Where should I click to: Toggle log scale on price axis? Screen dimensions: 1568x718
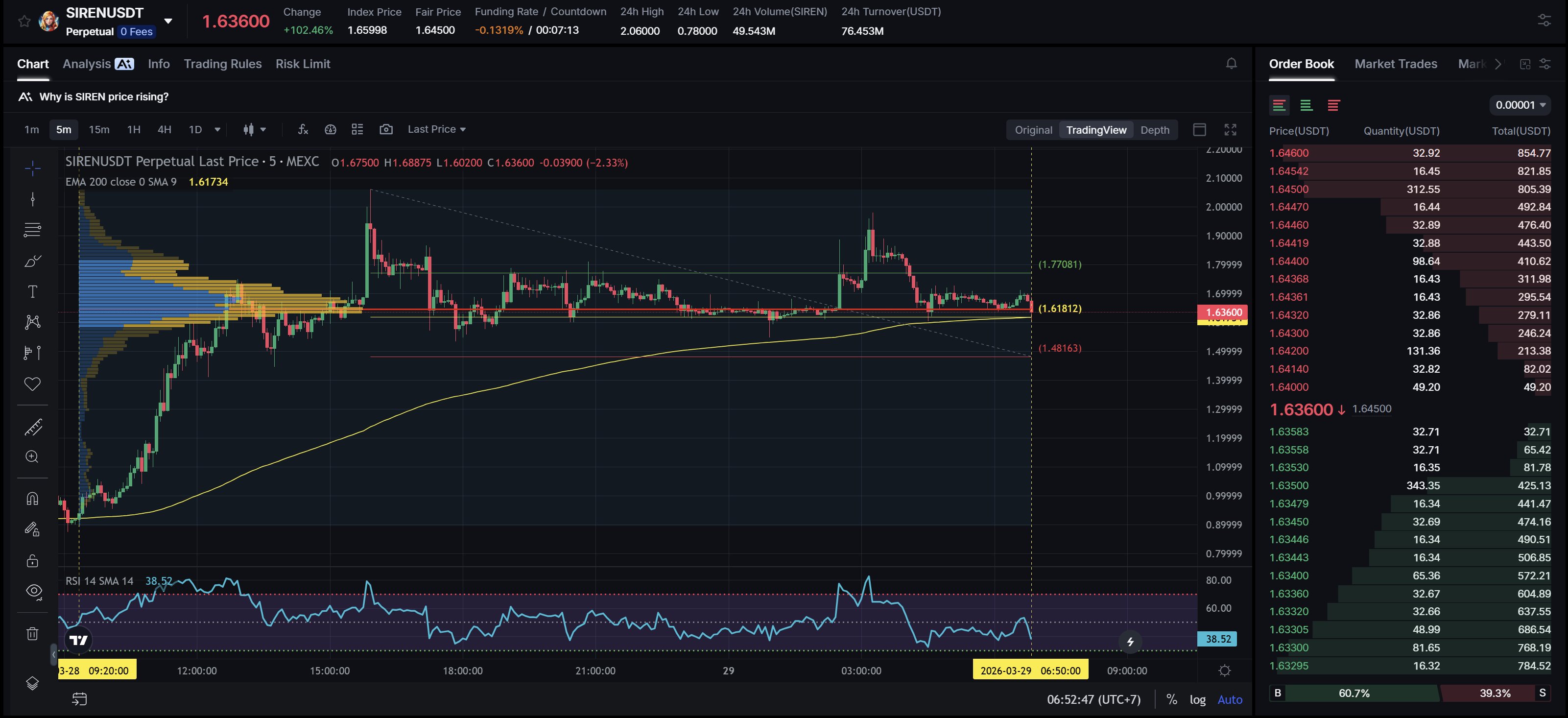[x=1197, y=699]
